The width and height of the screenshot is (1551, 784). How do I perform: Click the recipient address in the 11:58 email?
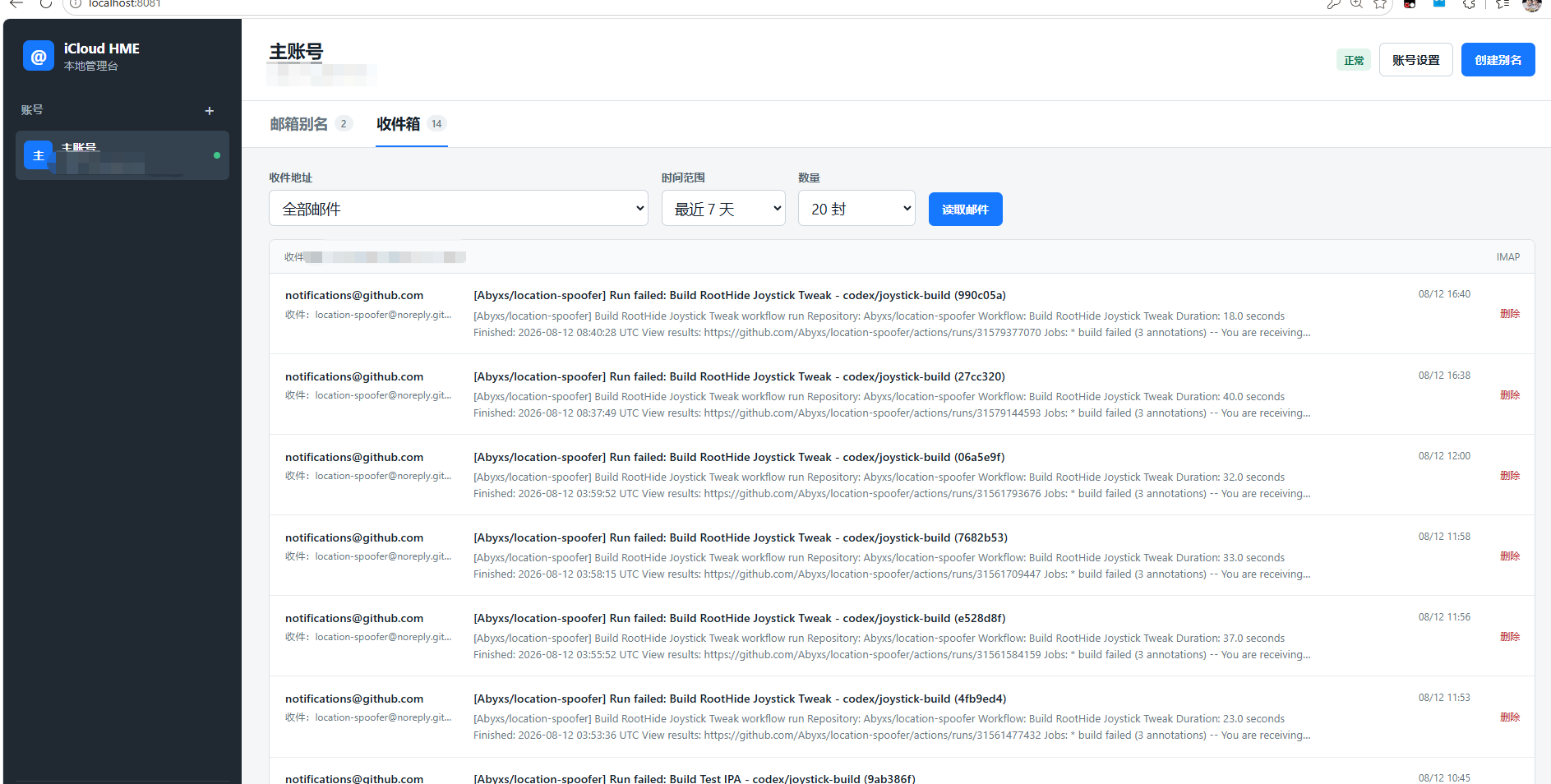point(368,556)
